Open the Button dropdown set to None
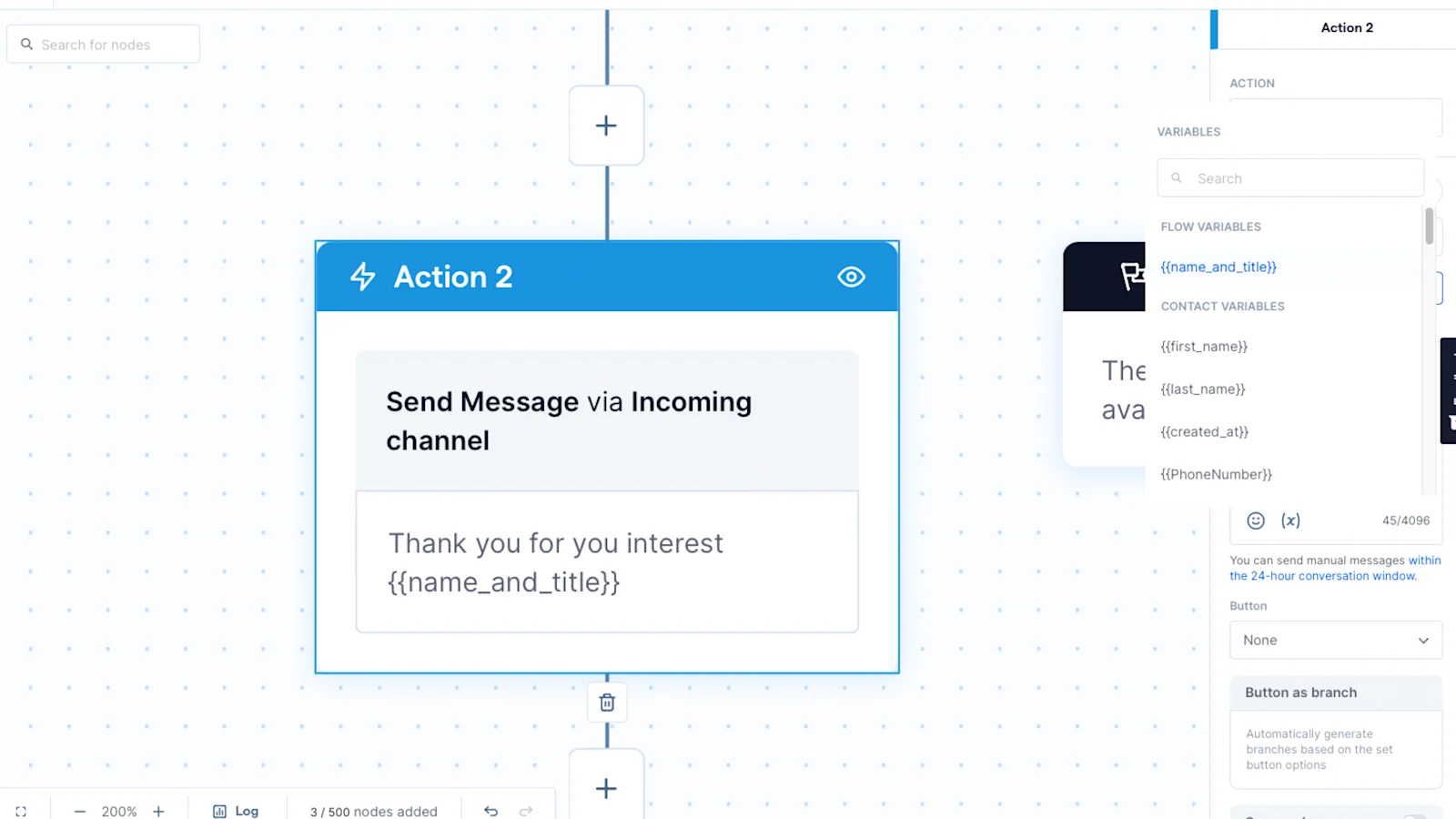Viewport: 1456px width, 819px height. [1334, 640]
